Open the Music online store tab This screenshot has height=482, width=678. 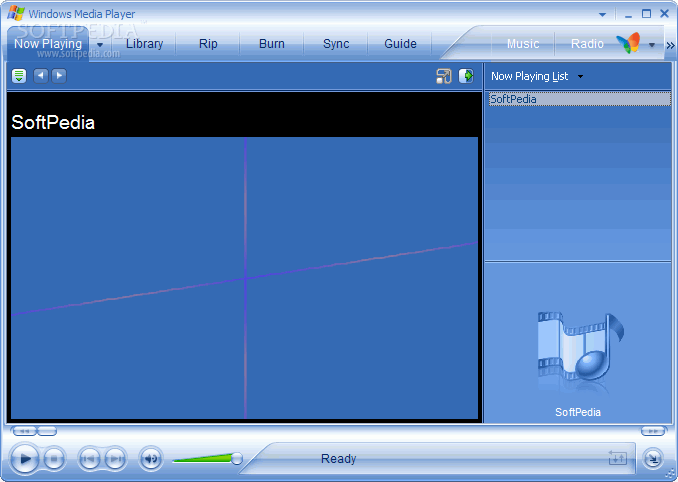point(523,44)
